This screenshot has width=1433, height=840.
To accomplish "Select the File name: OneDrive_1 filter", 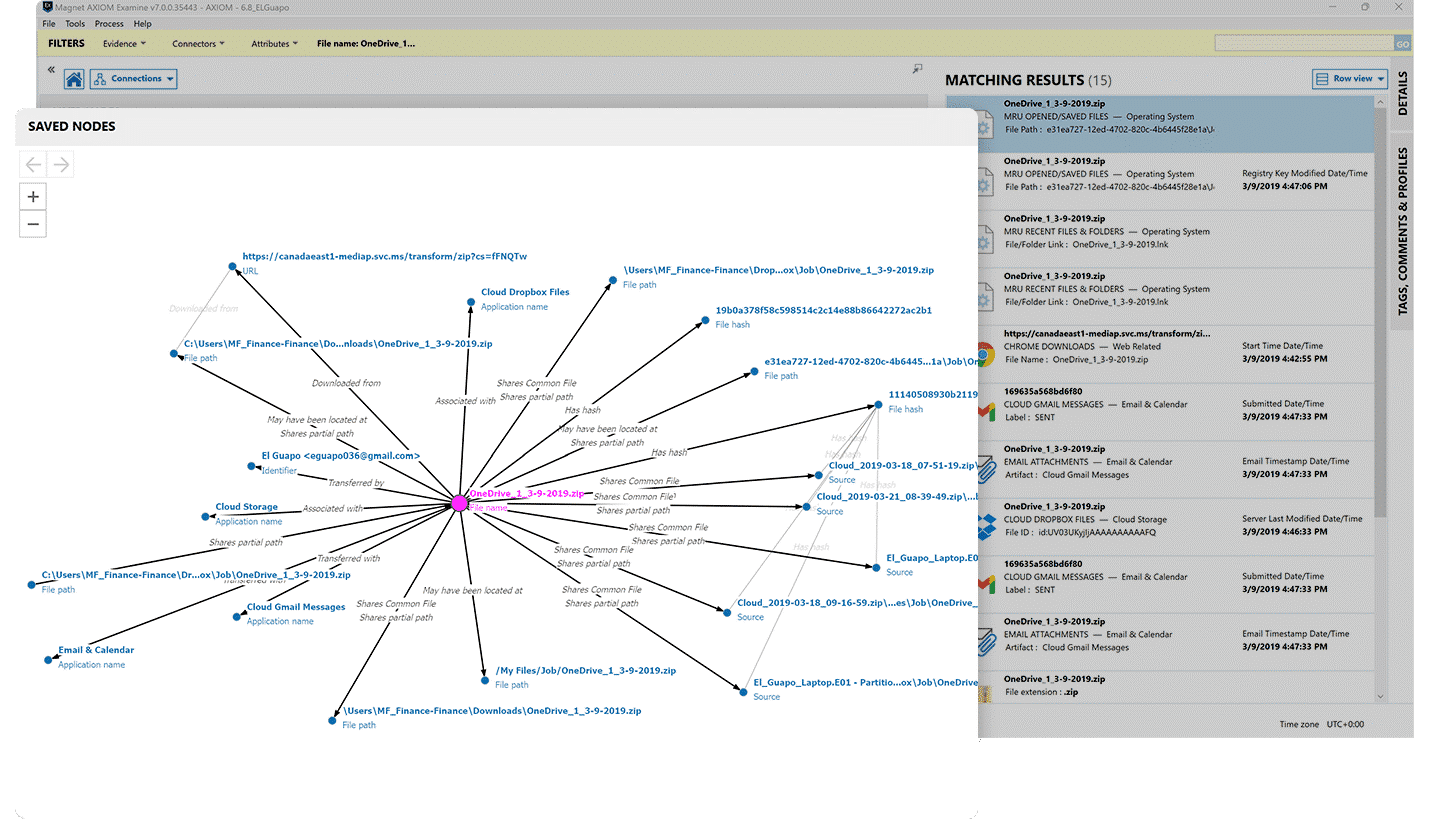I will [365, 44].
